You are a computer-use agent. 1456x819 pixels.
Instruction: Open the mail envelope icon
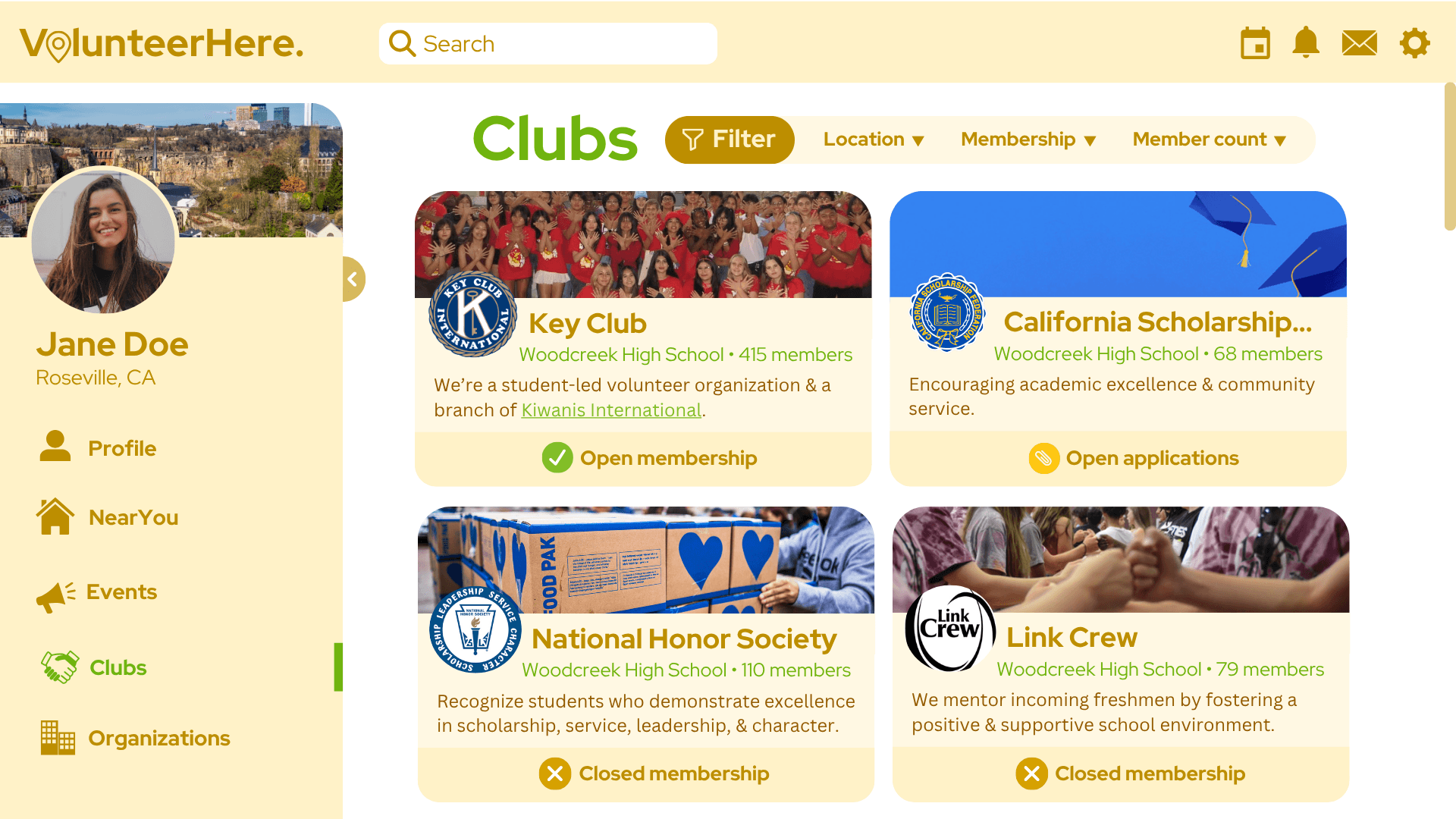point(1359,43)
